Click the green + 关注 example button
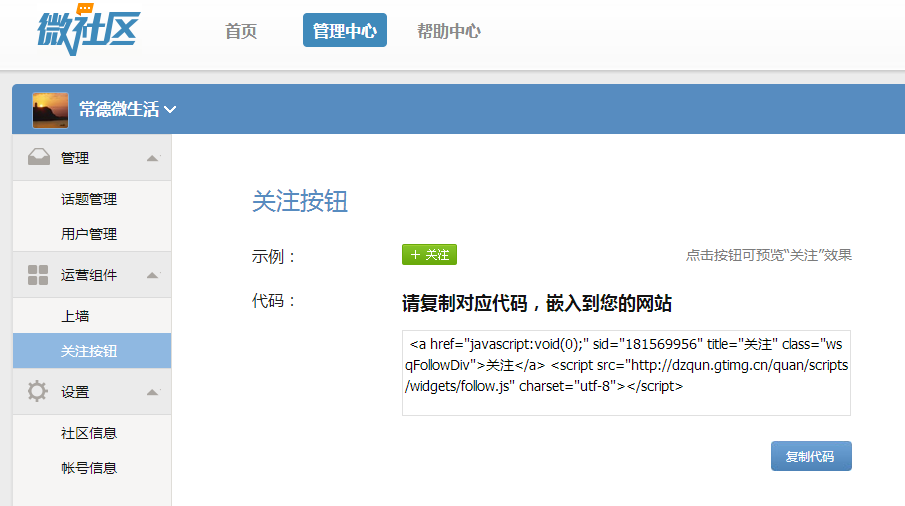The image size is (905, 506). click(x=429, y=254)
